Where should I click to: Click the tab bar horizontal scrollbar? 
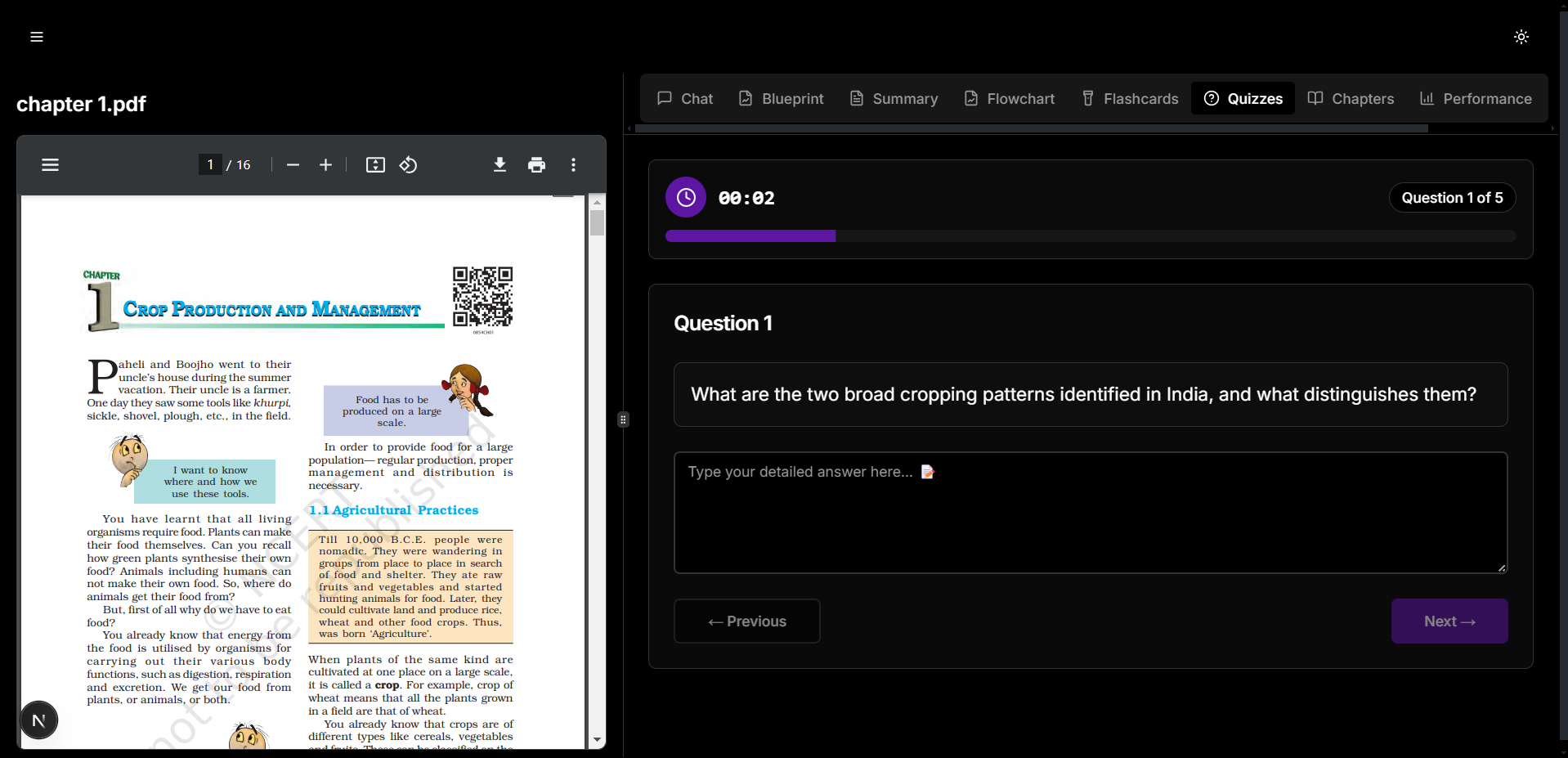tap(1031, 128)
